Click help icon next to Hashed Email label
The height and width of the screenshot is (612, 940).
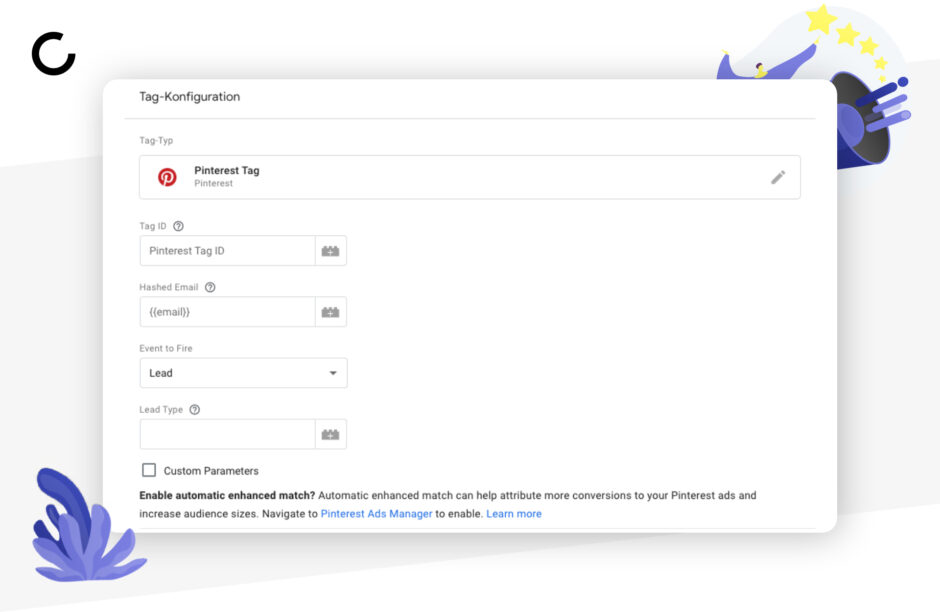pyautogui.click(x=210, y=287)
